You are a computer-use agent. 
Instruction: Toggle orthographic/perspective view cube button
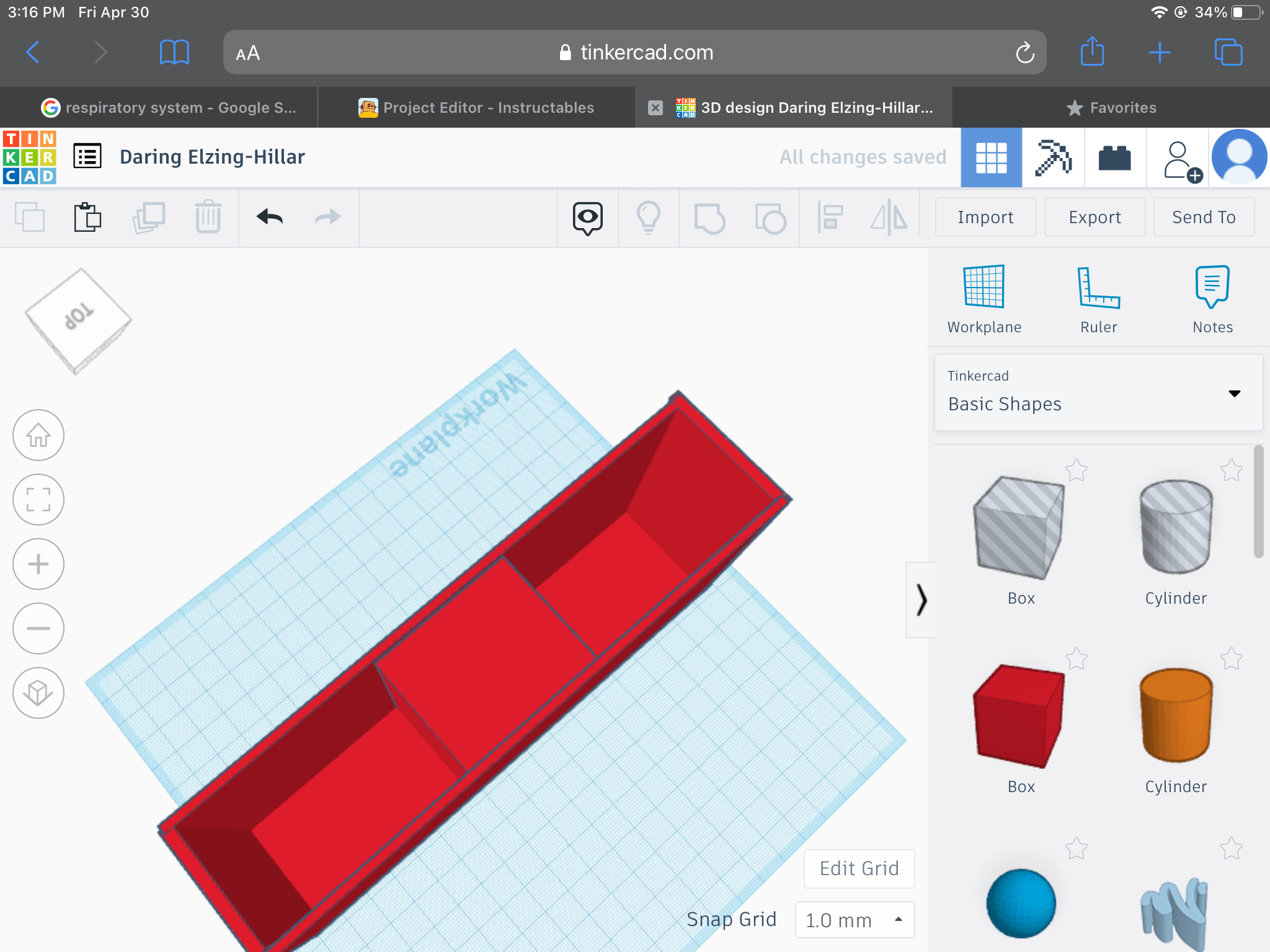pos(38,693)
